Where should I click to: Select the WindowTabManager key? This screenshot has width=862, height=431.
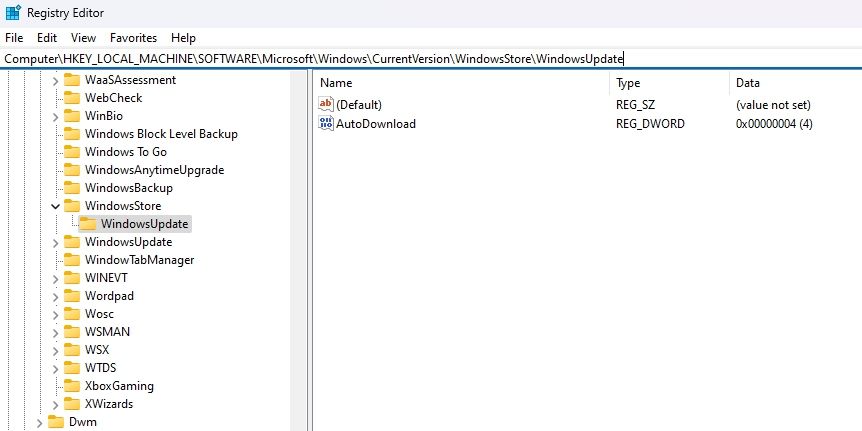[139, 260]
